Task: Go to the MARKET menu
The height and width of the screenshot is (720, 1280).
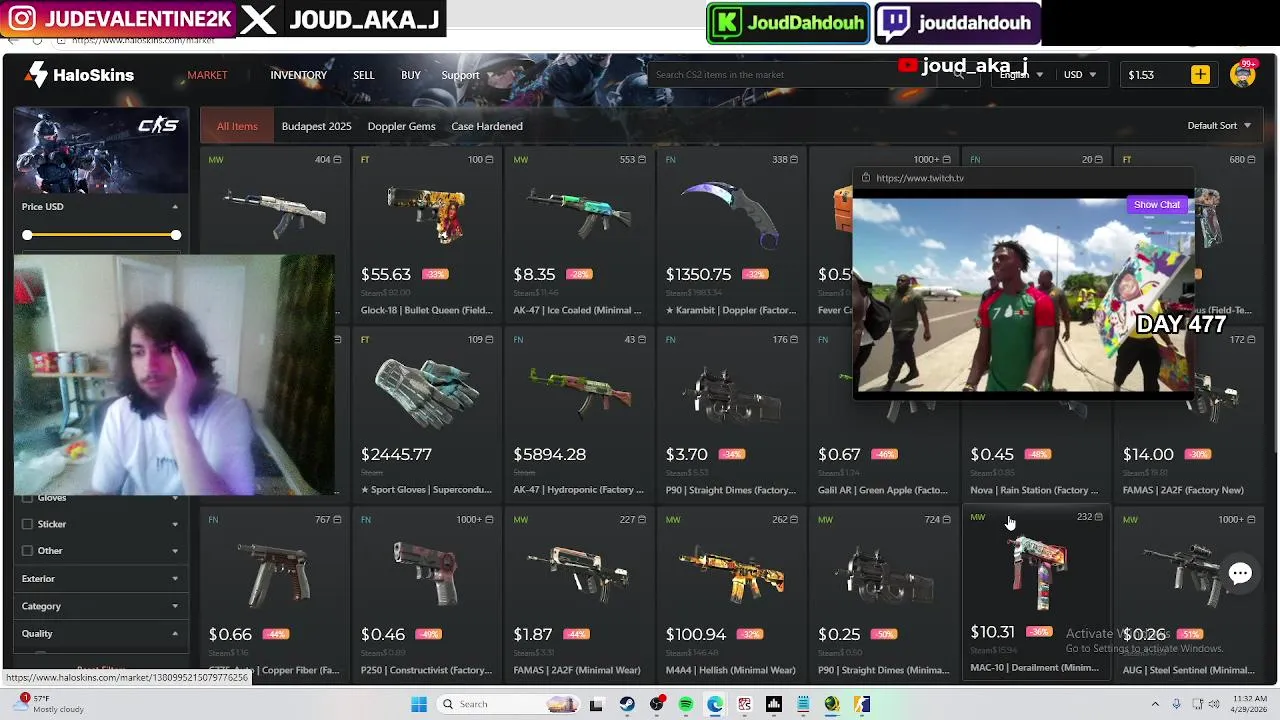Action: (x=207, y=75)
